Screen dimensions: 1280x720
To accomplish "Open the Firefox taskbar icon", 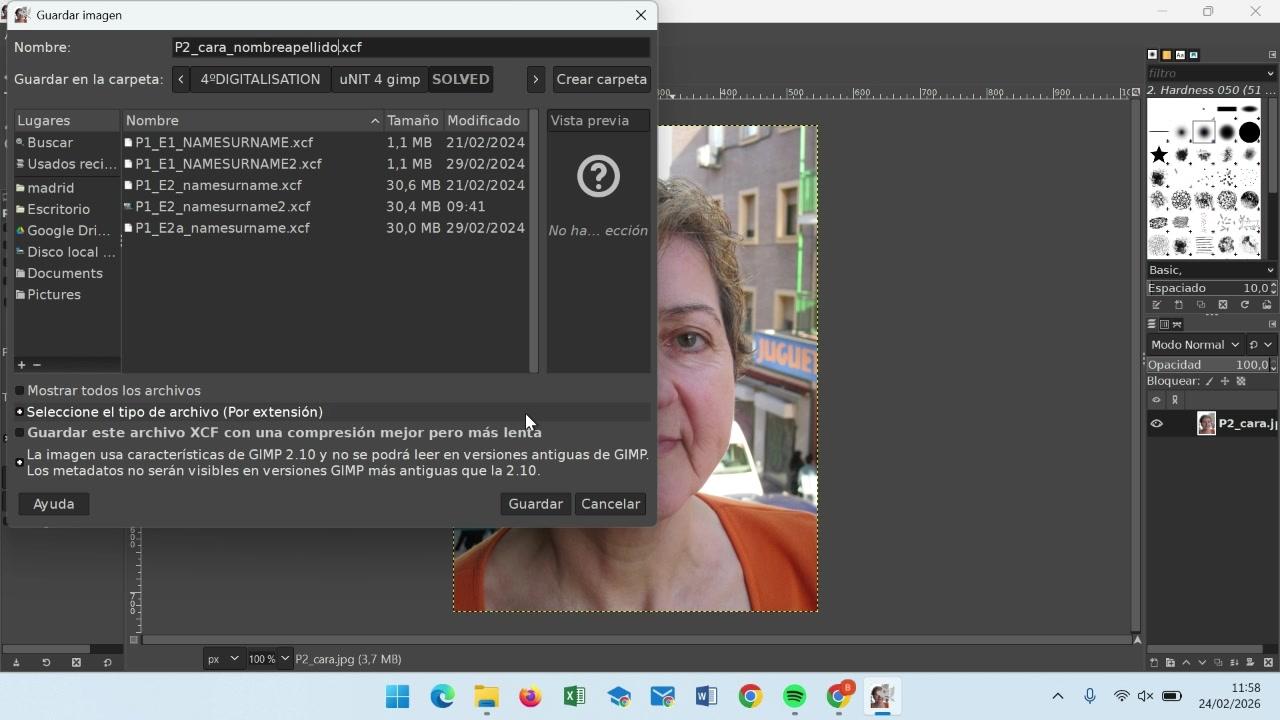I will tap(530, 696).
